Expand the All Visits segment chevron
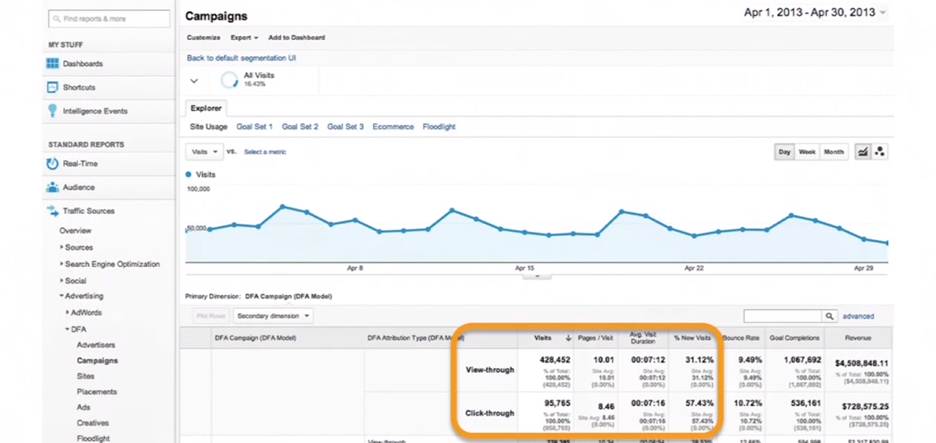Screen dimensions: 936x443 point(194,81)
